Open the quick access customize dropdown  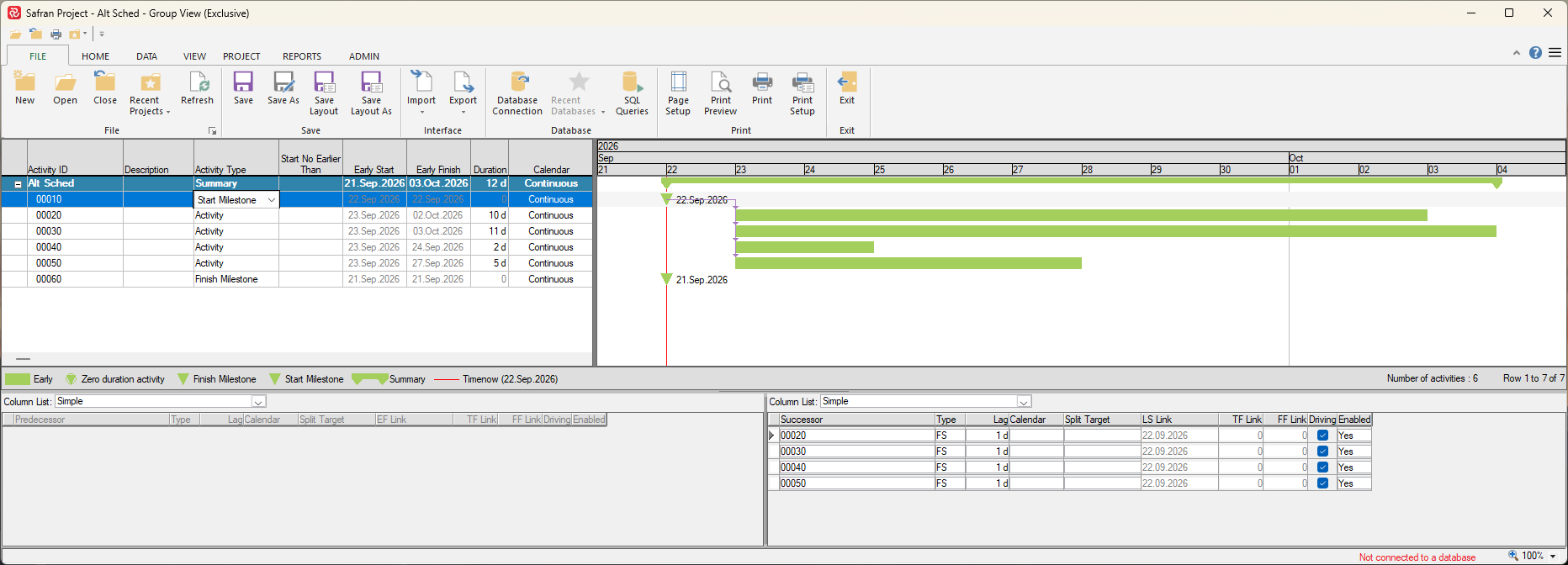coord(102,34)
